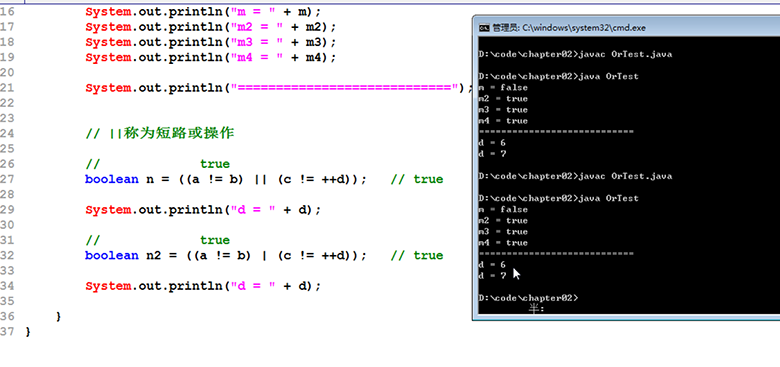Screen dimensions: 780x367
Task: Click the cmd.exe window title text
Action: 569,28
